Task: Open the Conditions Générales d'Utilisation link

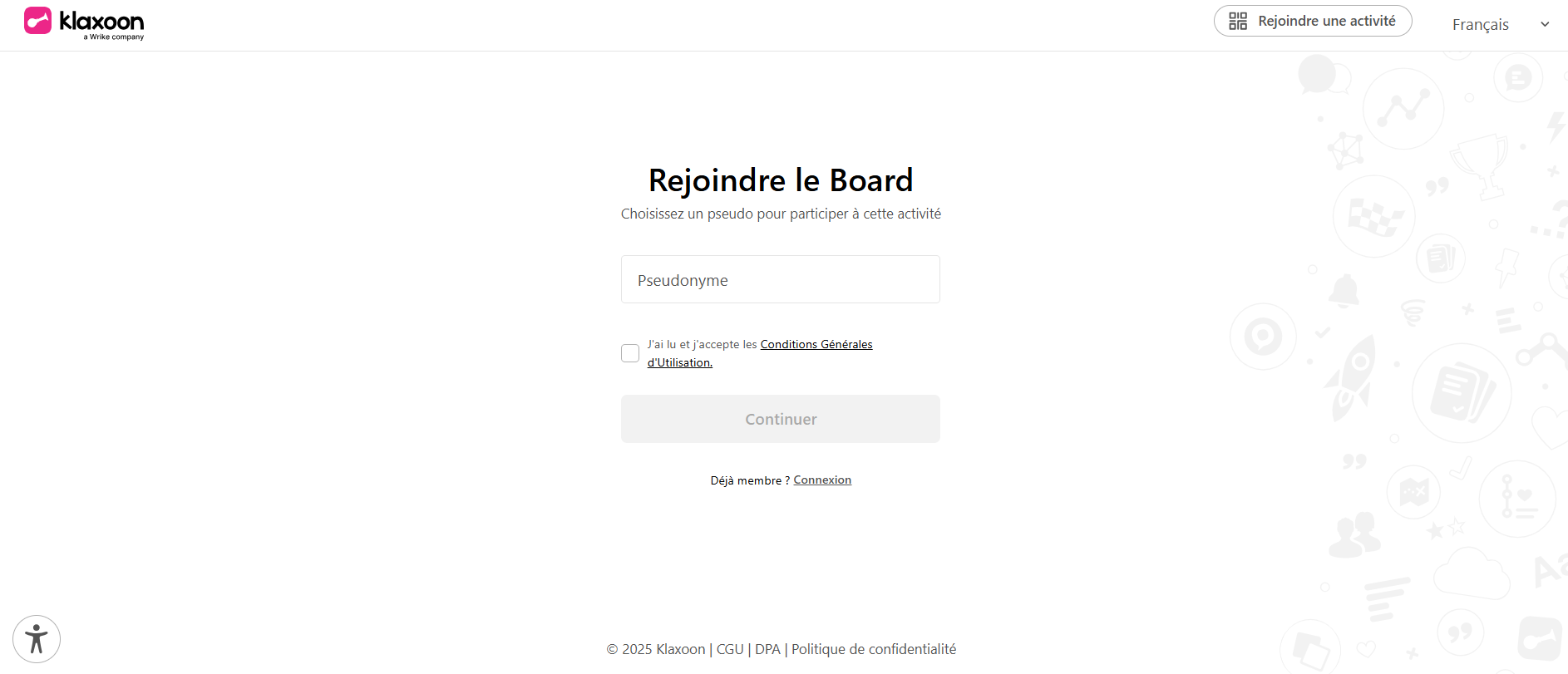Action: pos(816,345)
